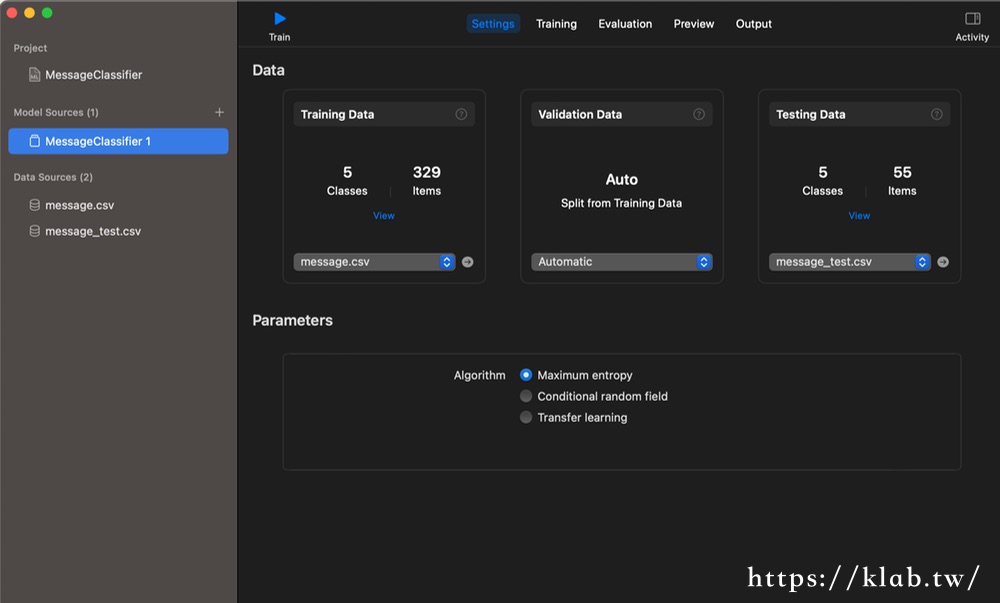Select the Maximum entropy algorithm
This screenshot has height=603, width=1000.
click(x=526, y=375)
